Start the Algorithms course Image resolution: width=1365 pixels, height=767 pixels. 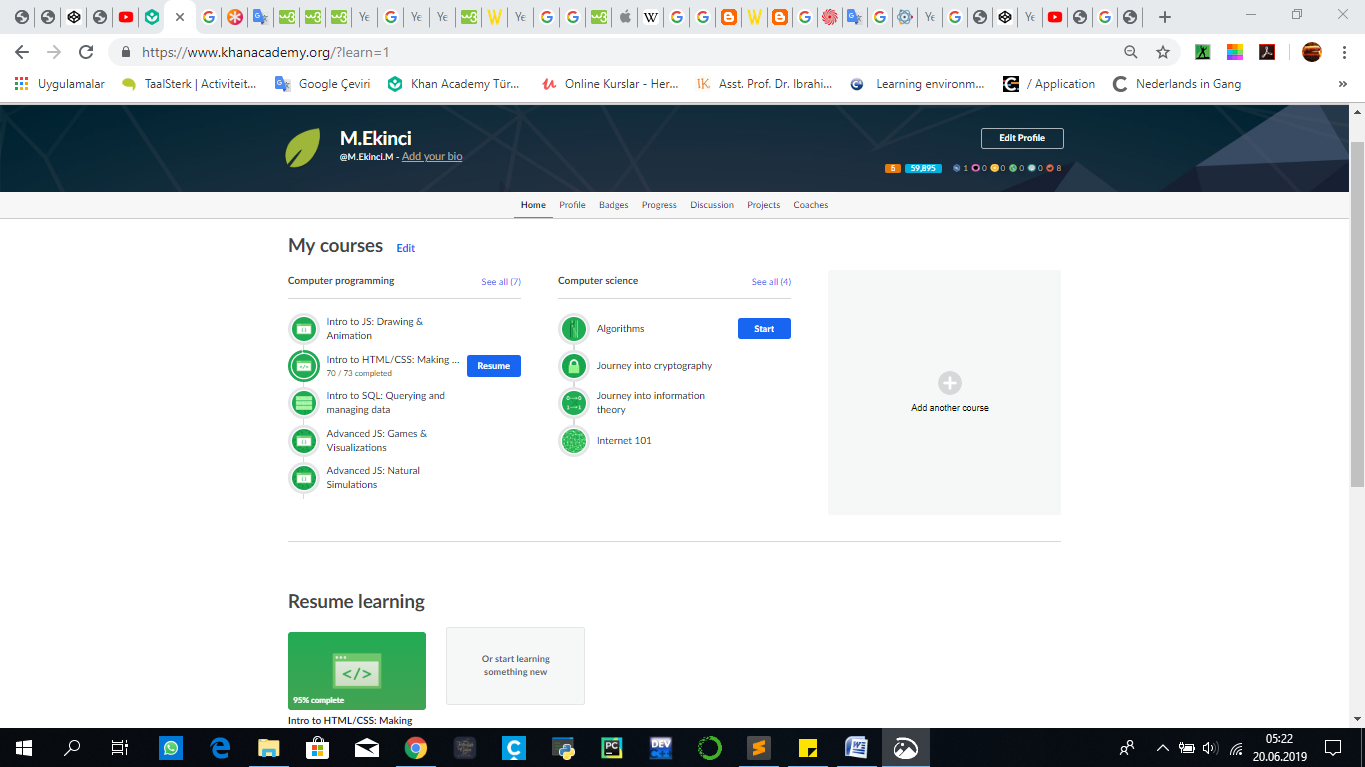tap(764, 328)
